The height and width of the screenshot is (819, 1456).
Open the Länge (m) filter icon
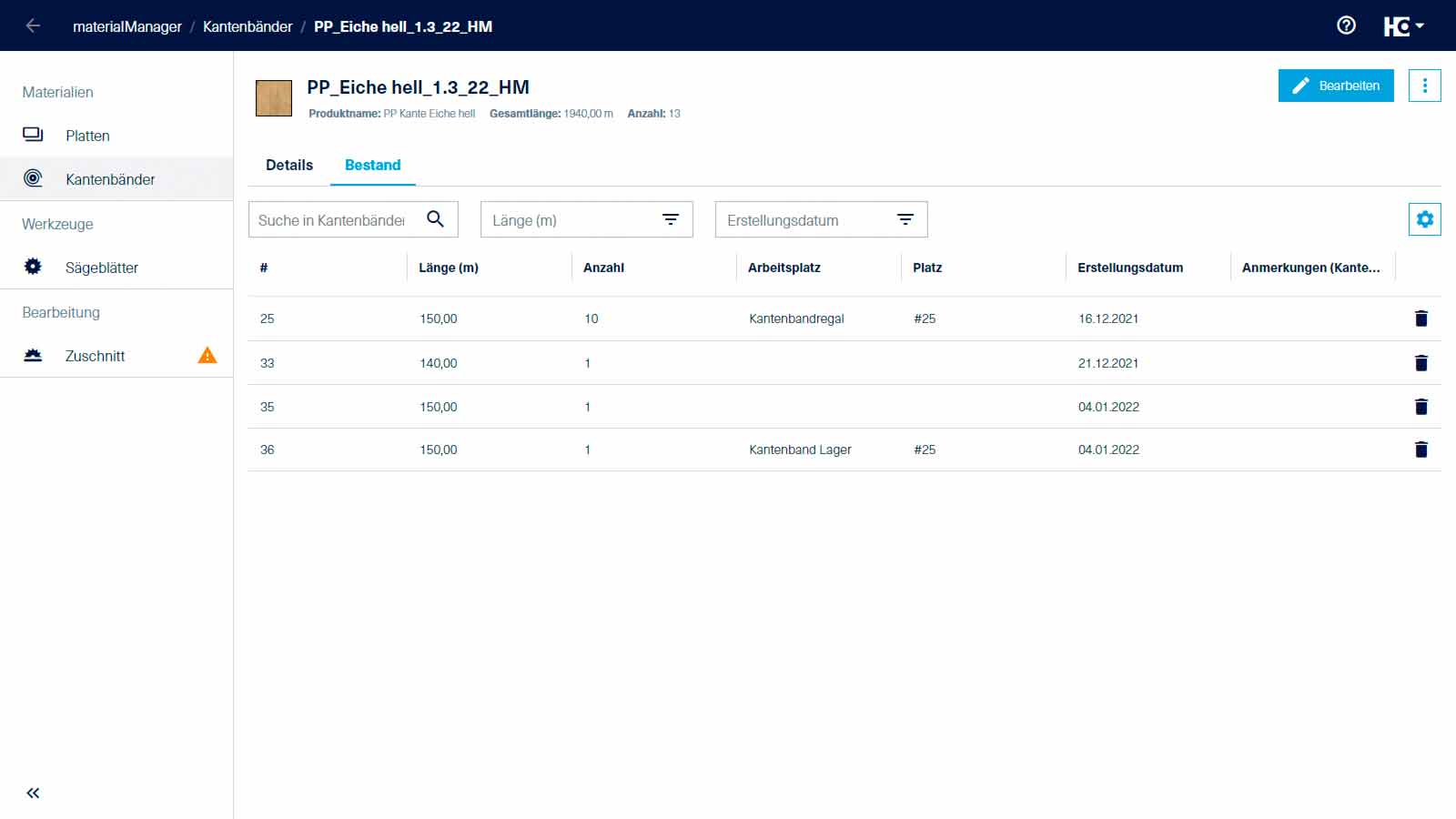(x=671, y=219)
